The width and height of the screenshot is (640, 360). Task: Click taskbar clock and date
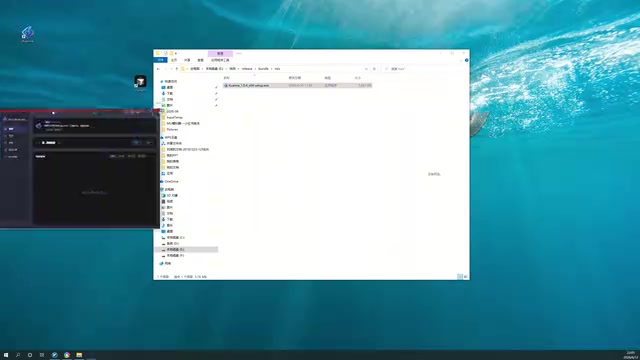pyautogui.click(x=631, y=355)
